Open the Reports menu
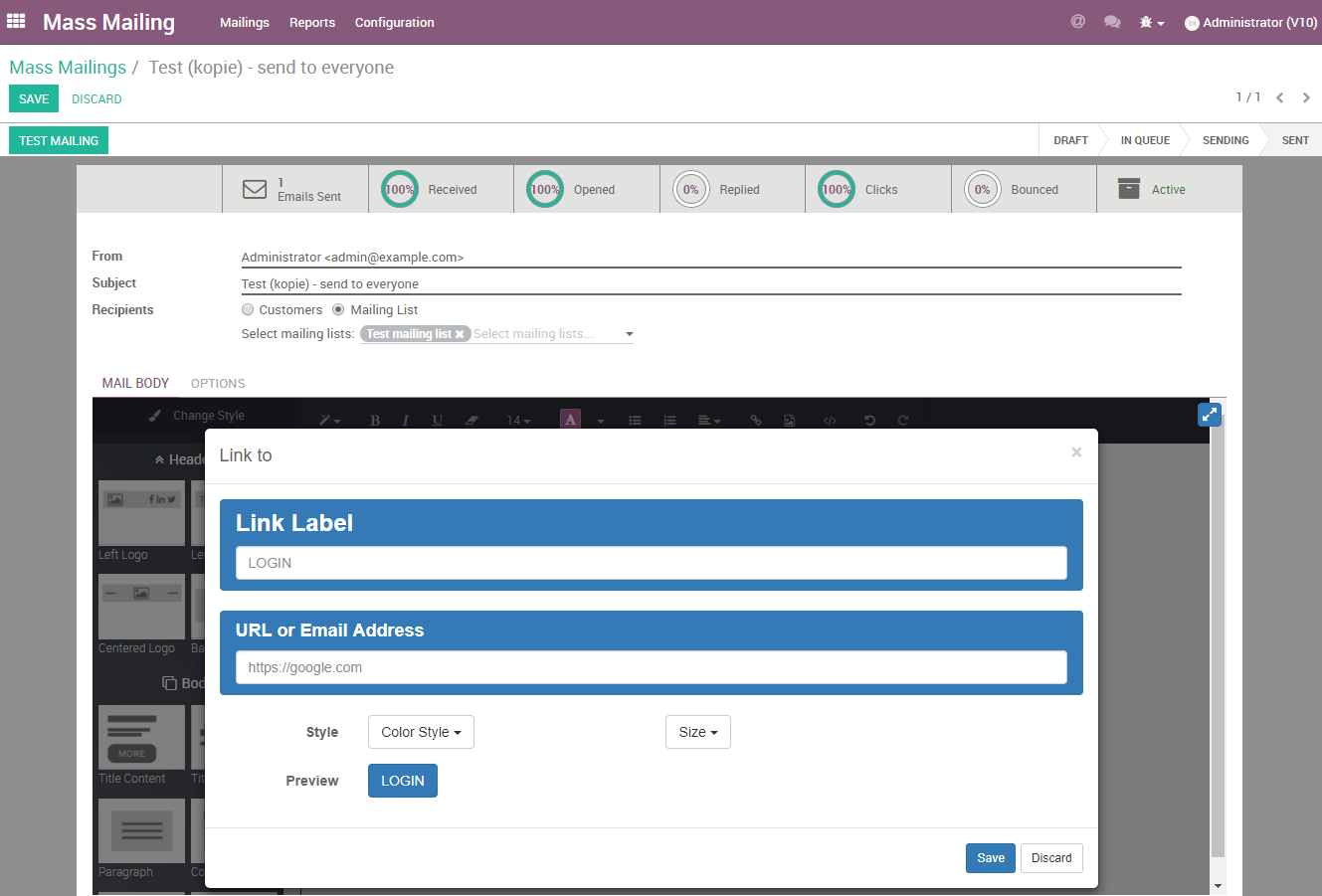Viewport: 1322px width, 896px height. pos(311,22)
